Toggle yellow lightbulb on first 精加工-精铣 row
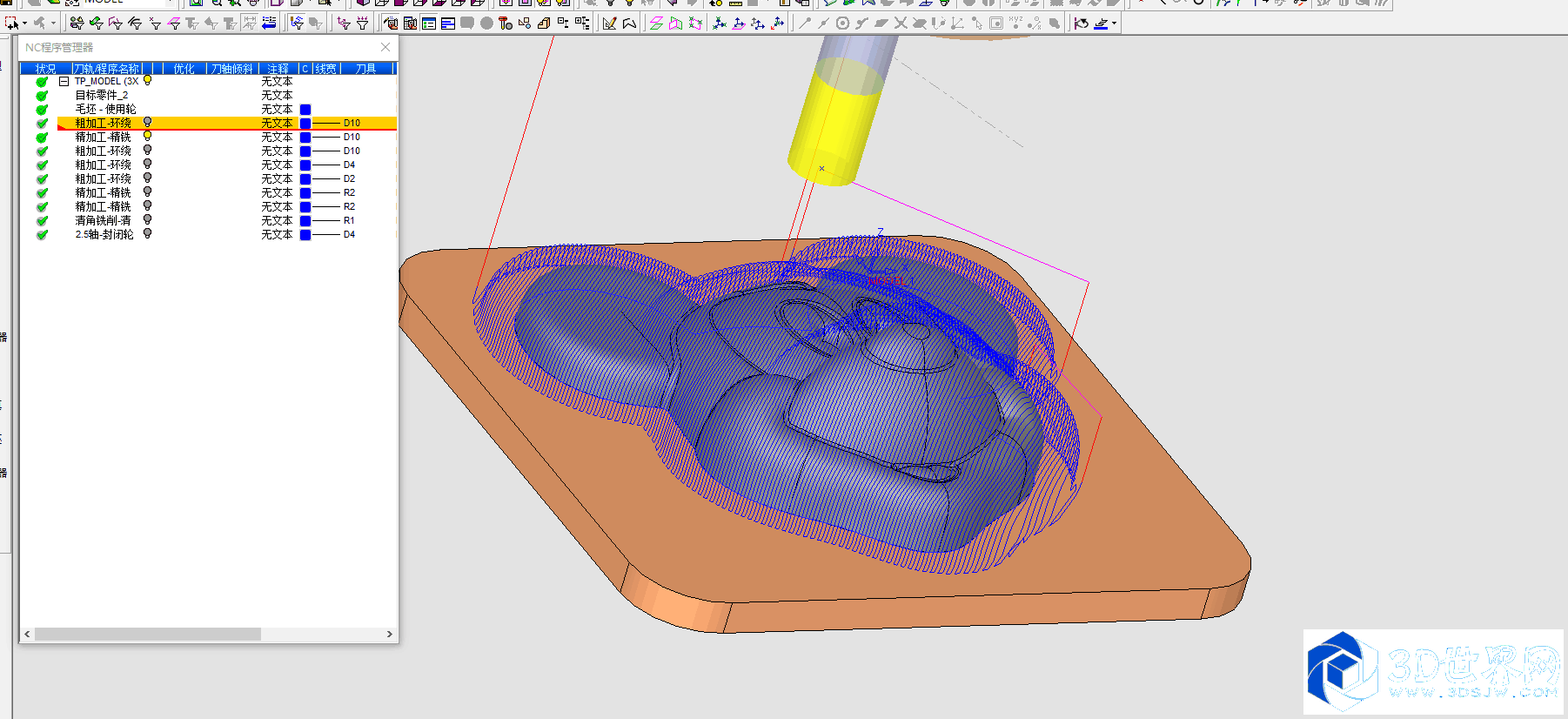 pyautogui.click(x=147, y=136)
